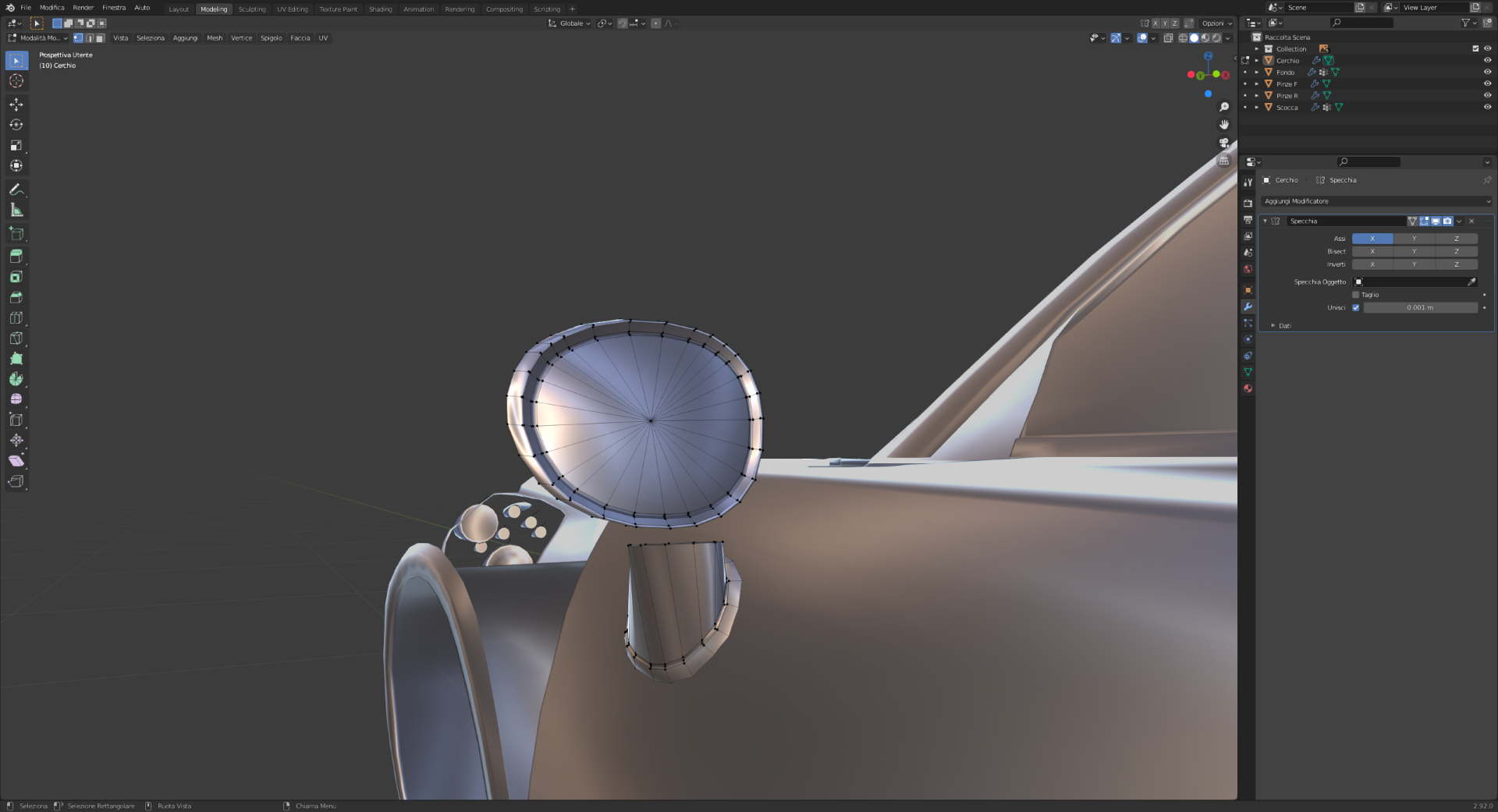Select the Measure tool
This screenshot has width=1498, height=812.
pyautogui.click(x=16, y=210)
